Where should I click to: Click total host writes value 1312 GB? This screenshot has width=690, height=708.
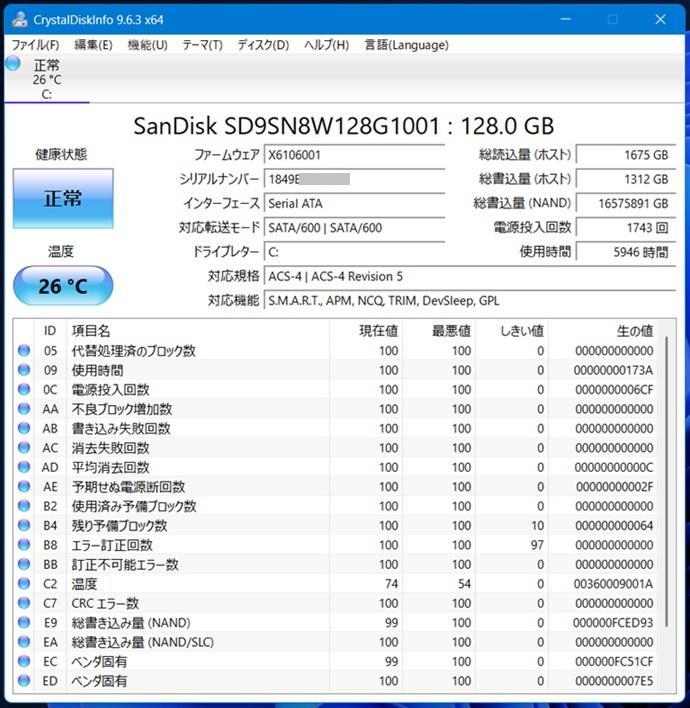click(626, 179)
